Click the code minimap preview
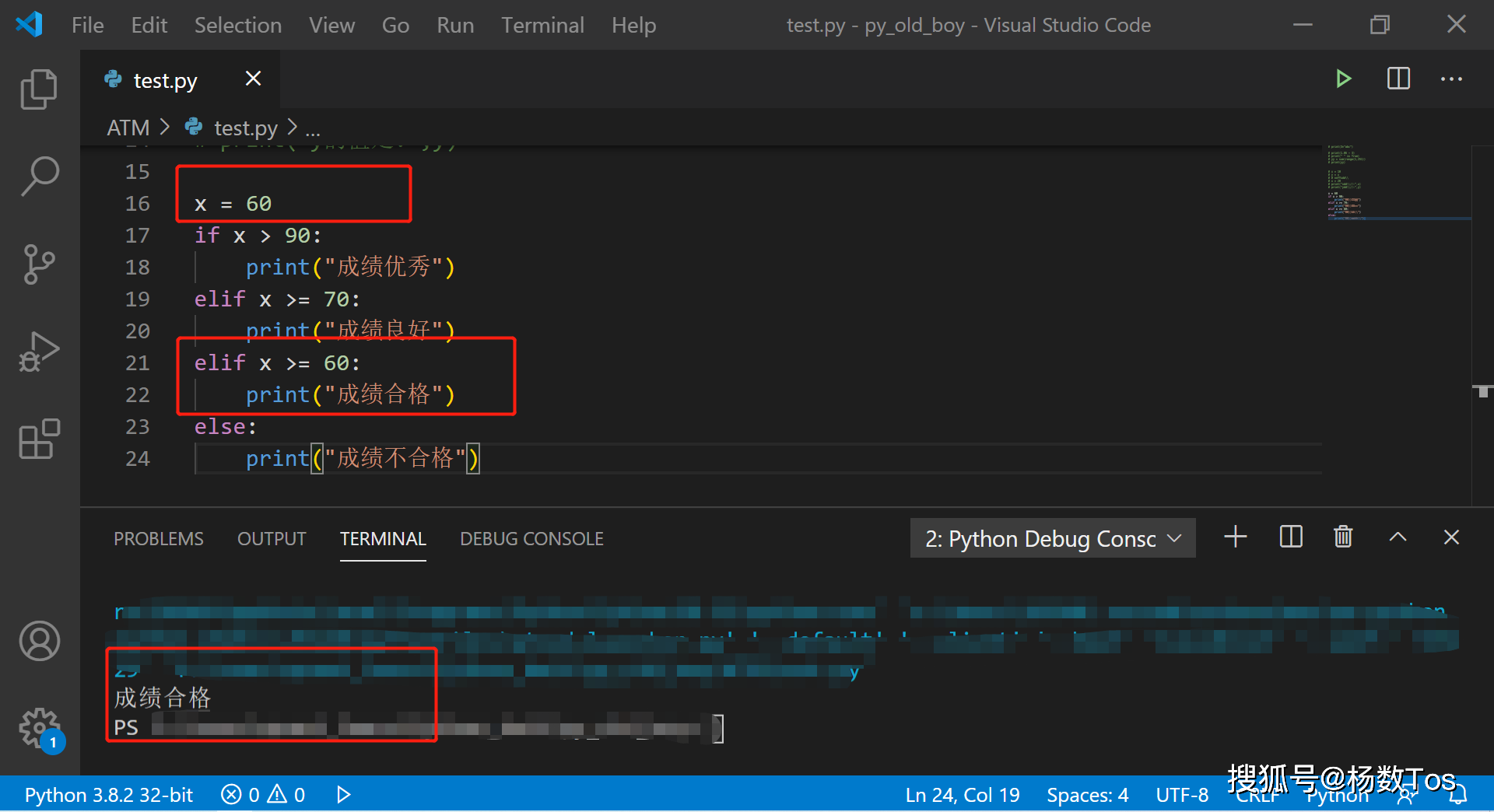The width and height of the screenshot is (1494, 812). pos(1398,183)
